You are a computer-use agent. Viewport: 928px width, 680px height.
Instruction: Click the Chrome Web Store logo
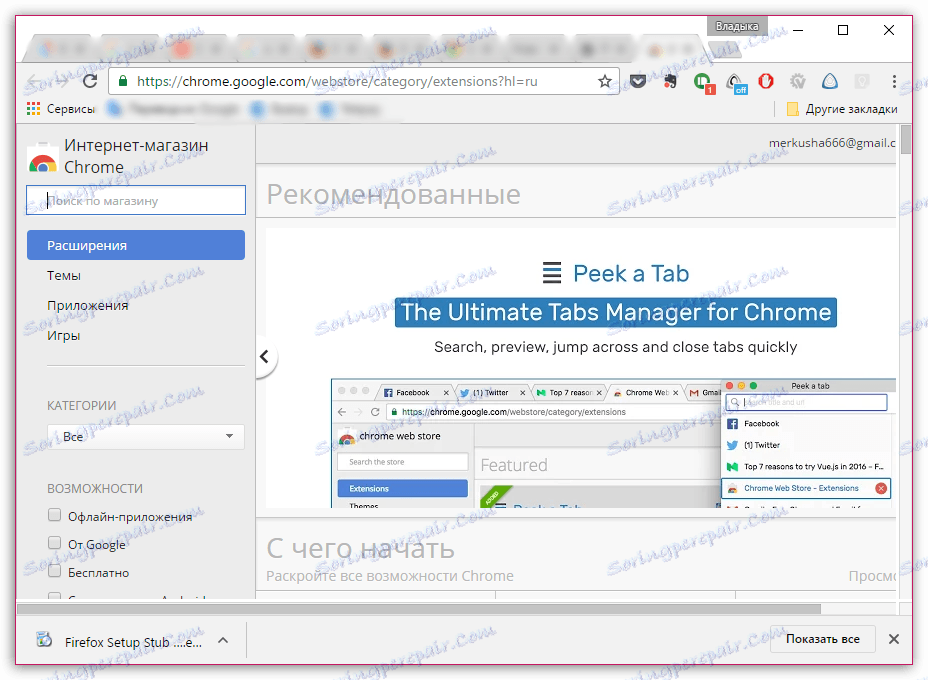point(43,157)
